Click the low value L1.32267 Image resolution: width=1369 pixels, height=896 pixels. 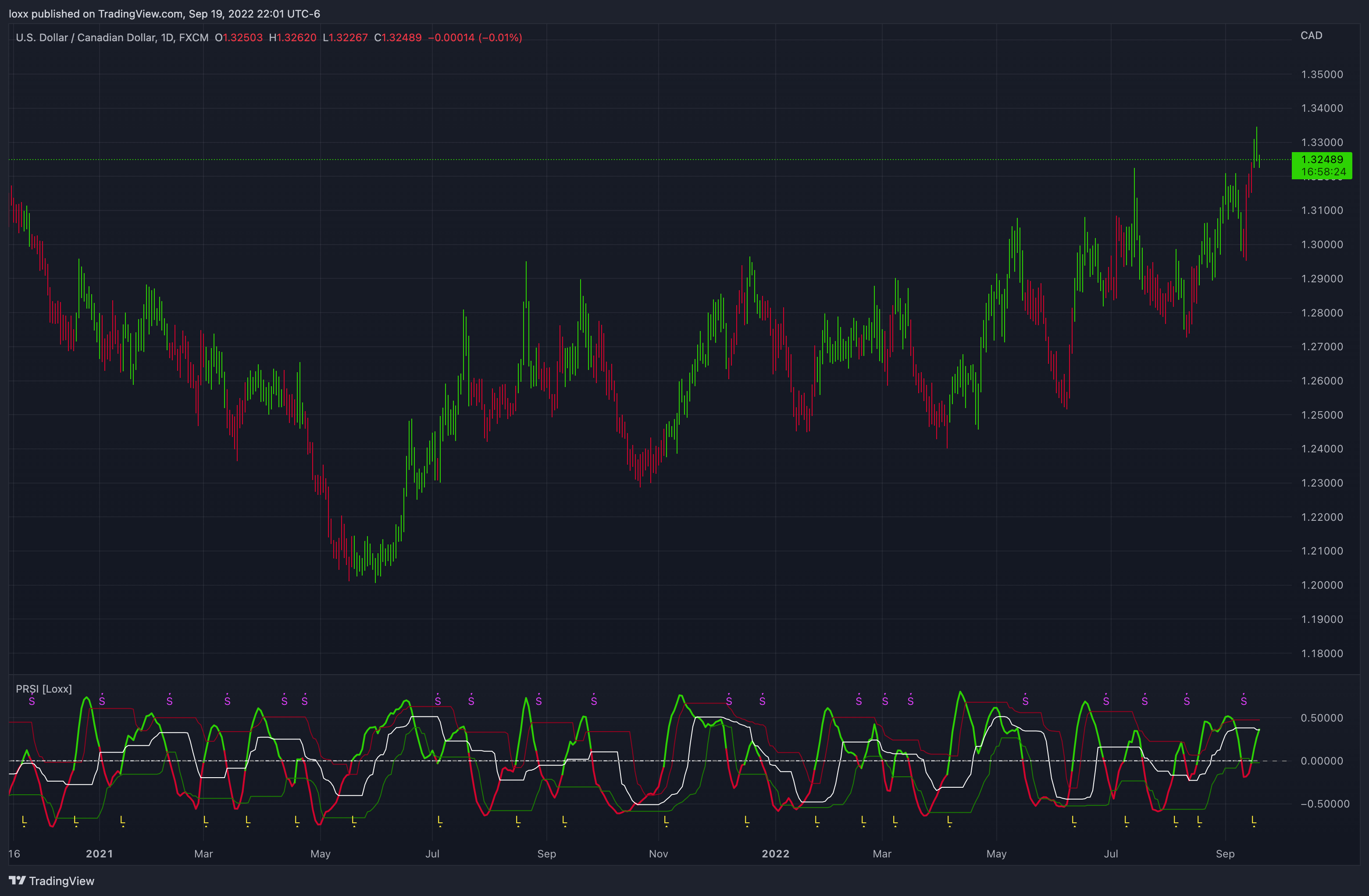[345, 37]
